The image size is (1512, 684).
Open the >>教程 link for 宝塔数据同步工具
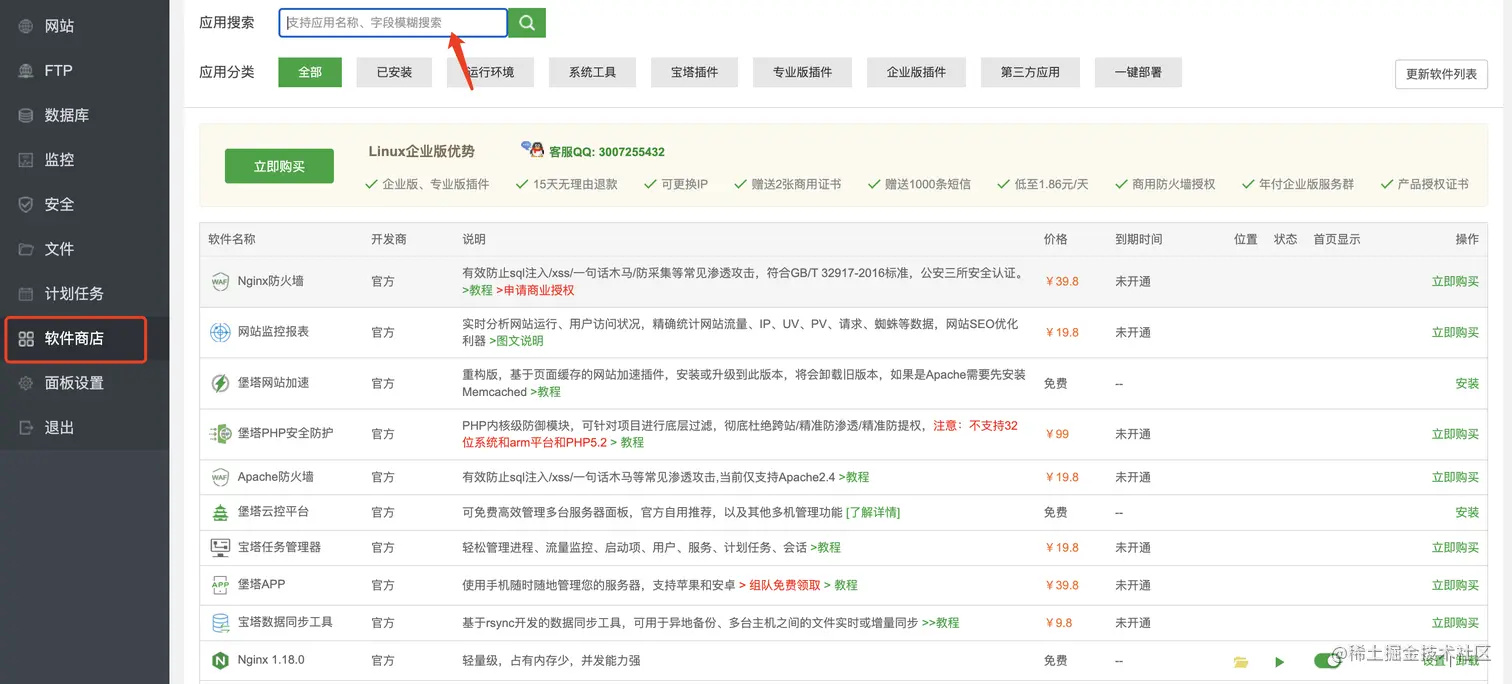tap(940, 623)
